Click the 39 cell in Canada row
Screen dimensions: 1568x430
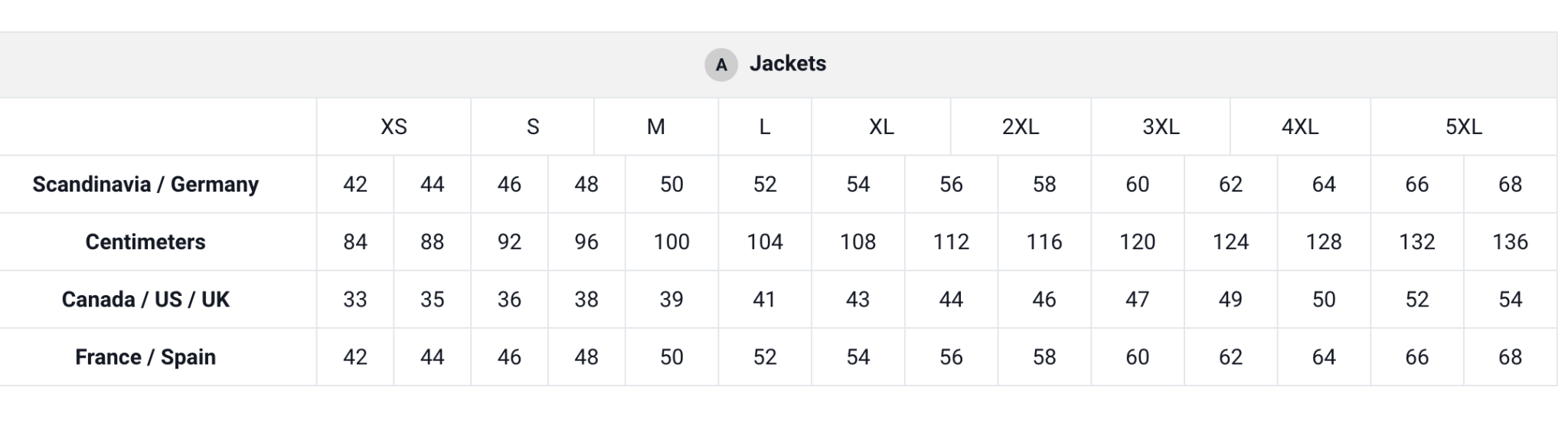click(671, 299)
